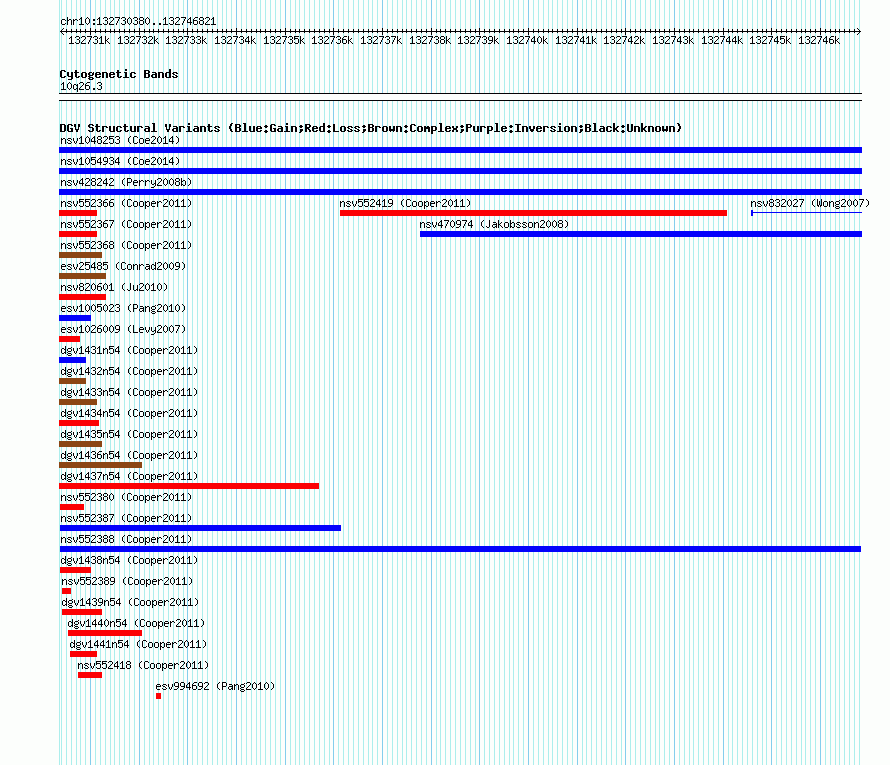Click the nsv552418 (Cooper2011) label

point(143,665)
